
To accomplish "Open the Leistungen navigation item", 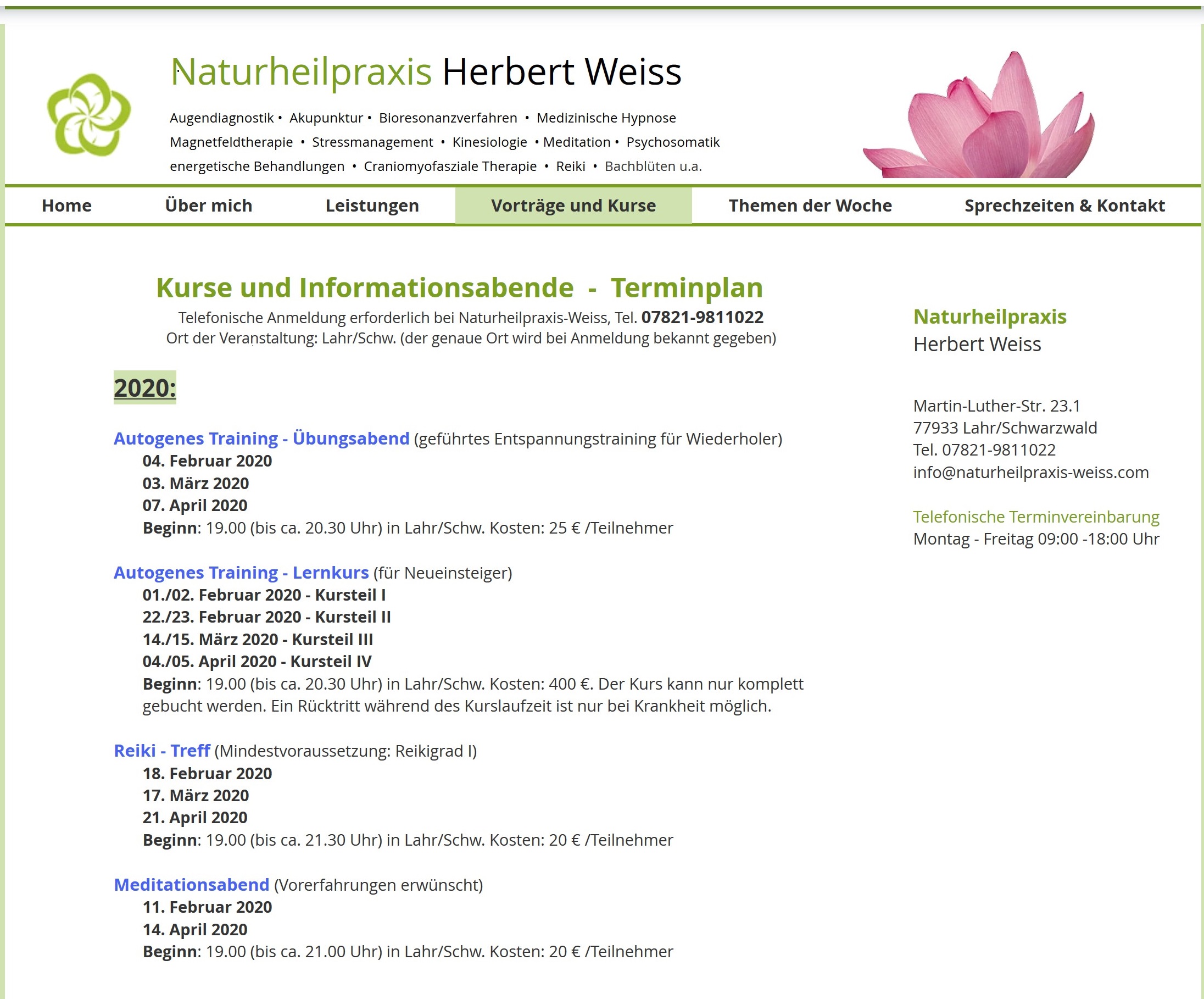I will pyautogui.click(x=372, y=206).
